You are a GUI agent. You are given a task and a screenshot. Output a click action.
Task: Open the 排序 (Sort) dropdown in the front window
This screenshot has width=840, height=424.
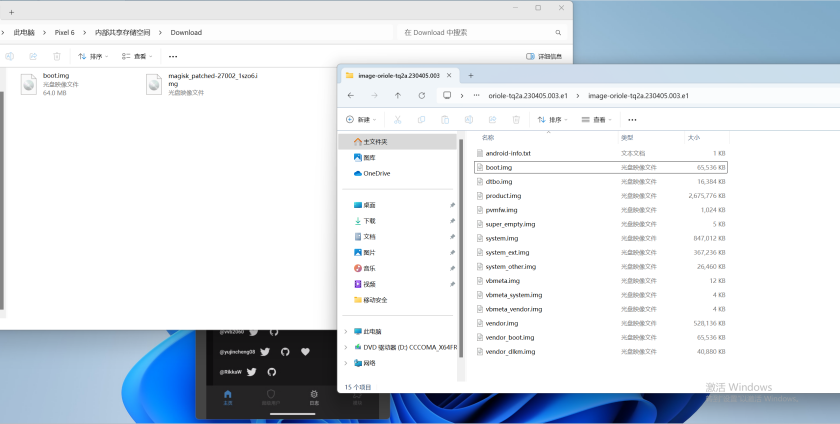[553, 120]
